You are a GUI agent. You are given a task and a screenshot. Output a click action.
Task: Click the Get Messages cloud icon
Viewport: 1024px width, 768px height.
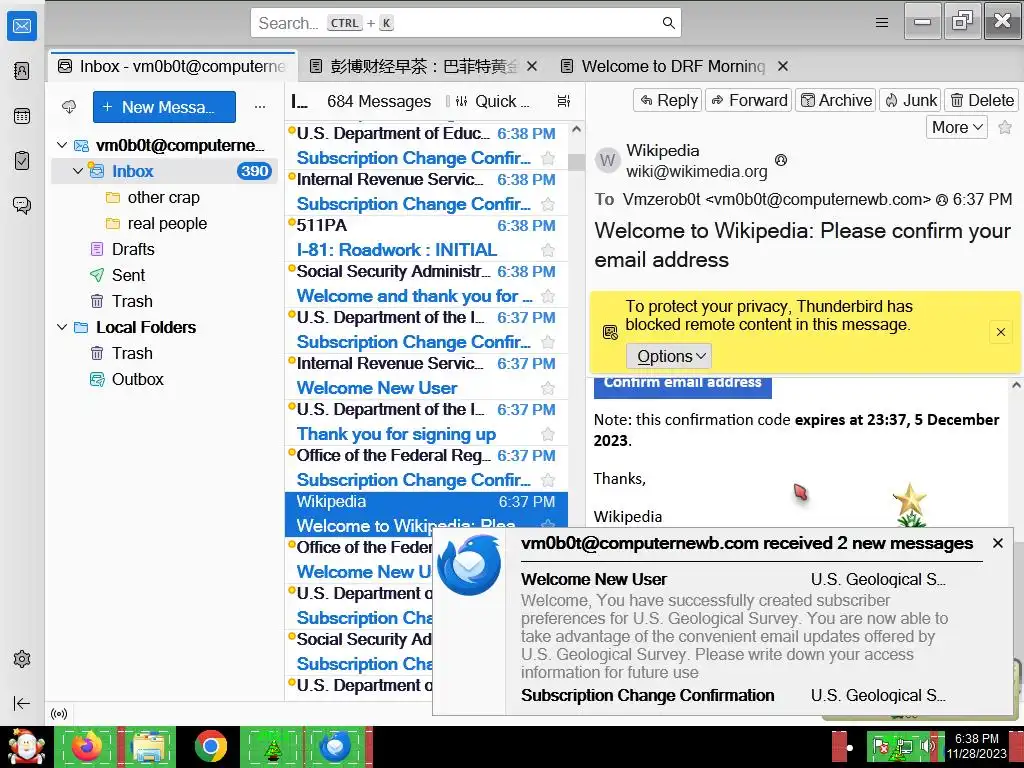tap(69, 106)
